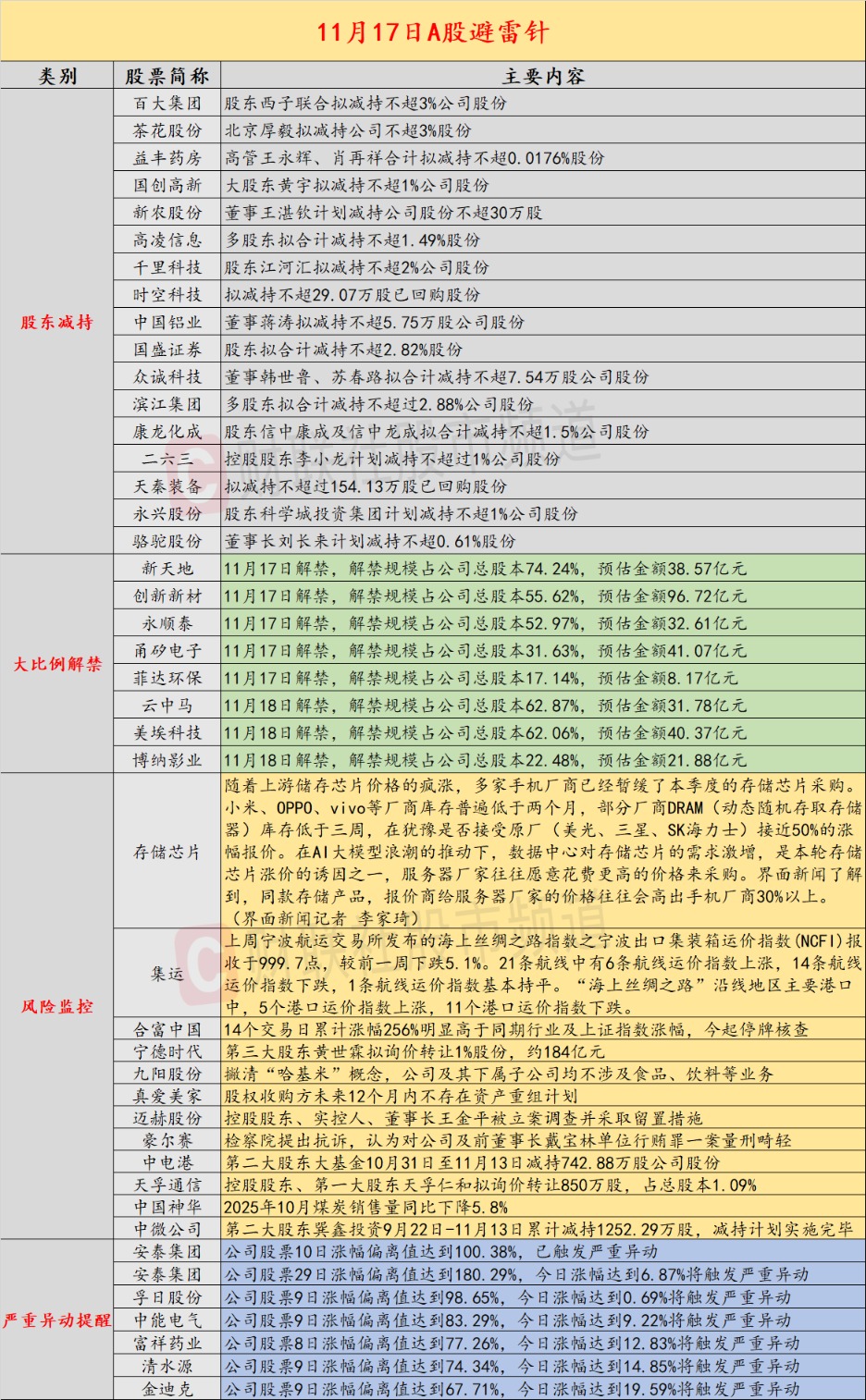Select stock name 中能电气
Image resolution: width=866 pixels, height=1400 pixels.
tap(167, 1320)
